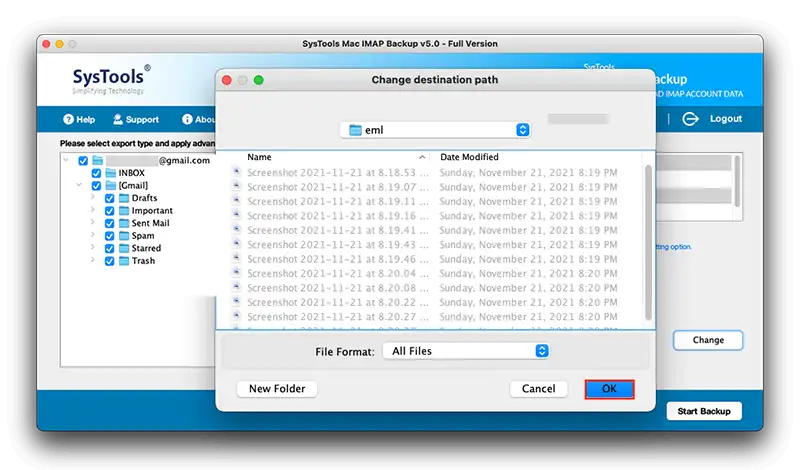800x470 pixels.
Task: Collapse the gmail.com account tree node
Action: point(66,160)
